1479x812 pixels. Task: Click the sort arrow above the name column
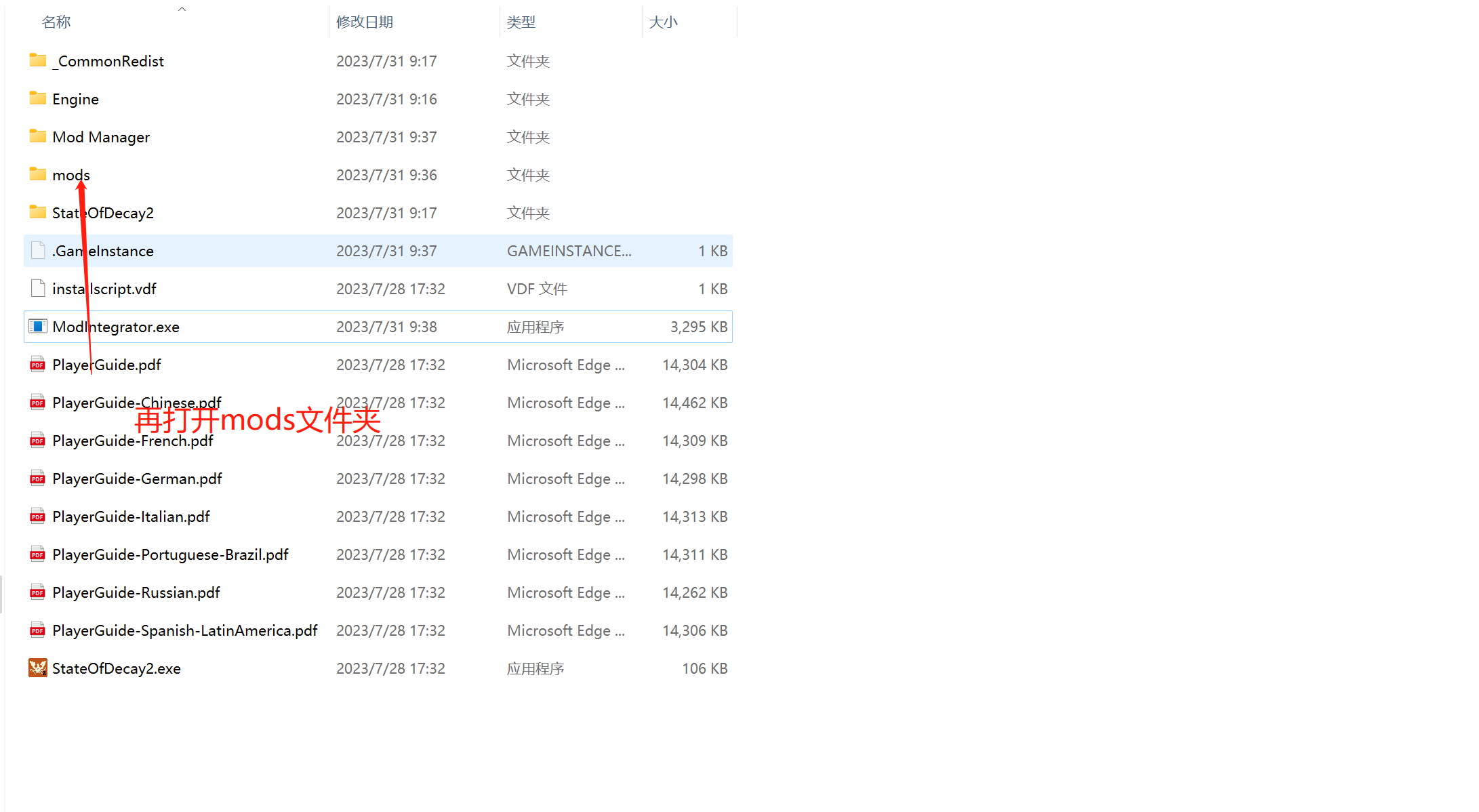[x=182, y=9]
